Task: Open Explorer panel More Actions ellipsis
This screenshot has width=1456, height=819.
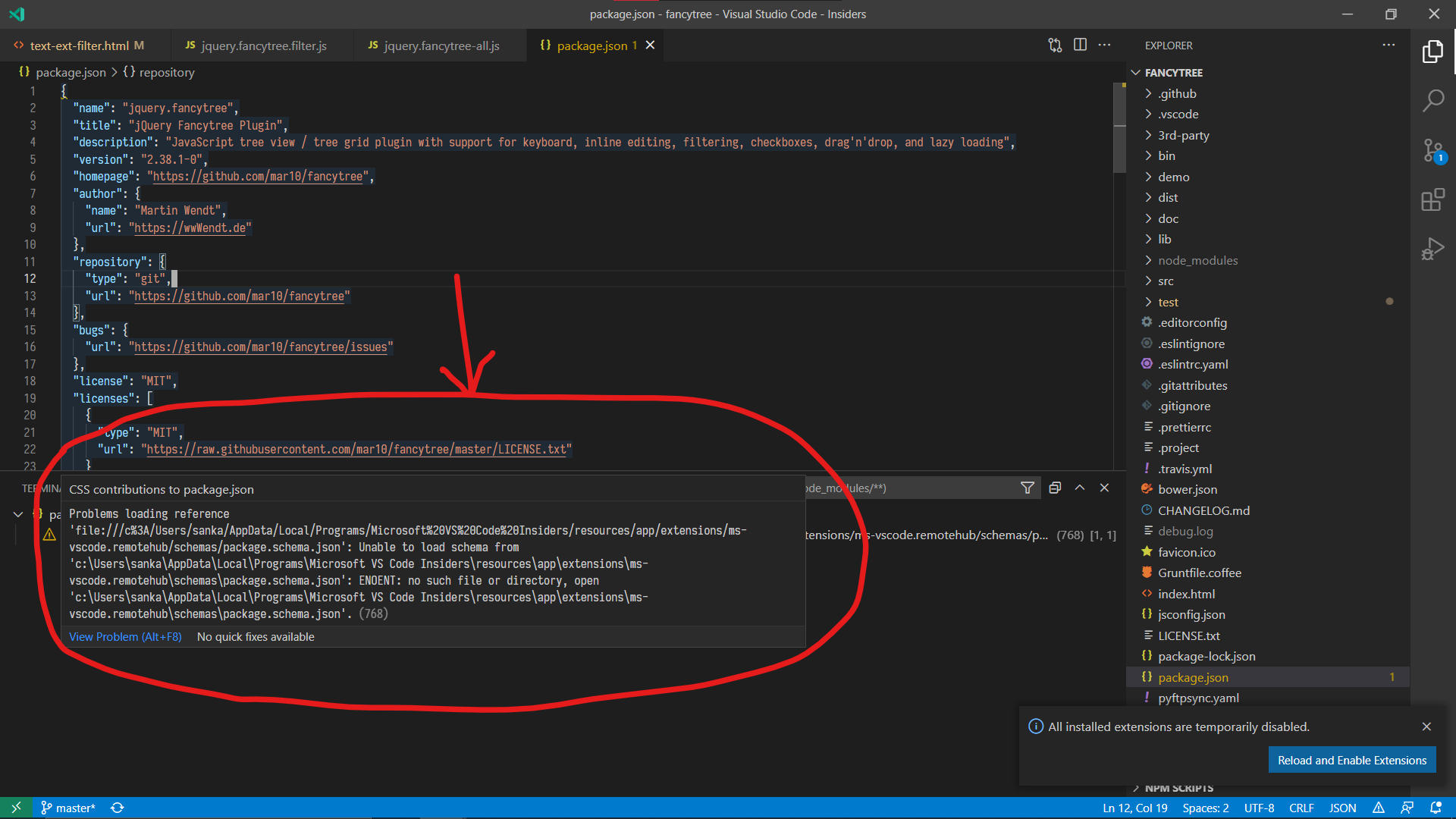Action: point(1389,45)
